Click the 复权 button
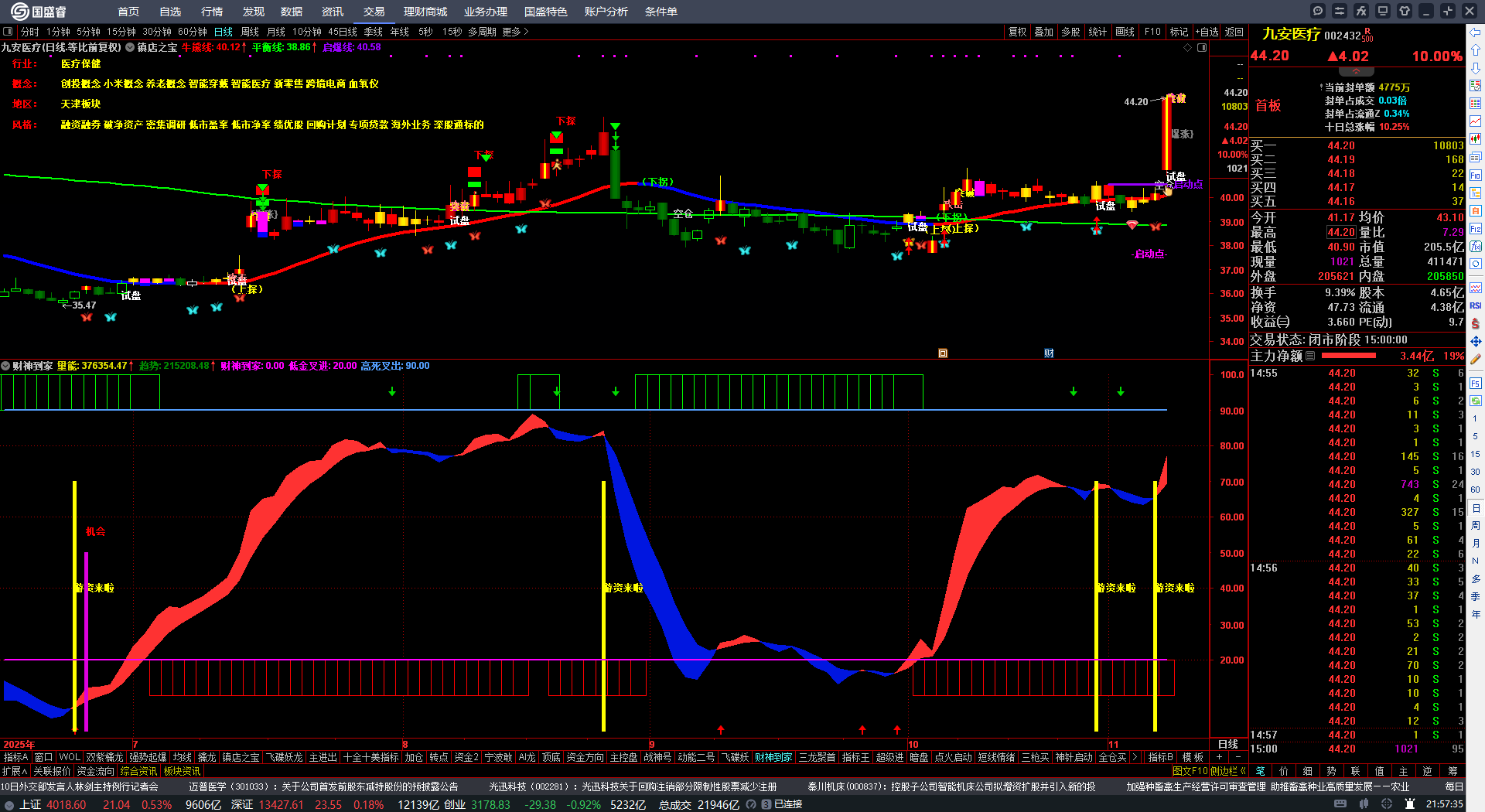Image resolution: width=1485 pixels, height=812 pixels. [x=1018, y=32]
